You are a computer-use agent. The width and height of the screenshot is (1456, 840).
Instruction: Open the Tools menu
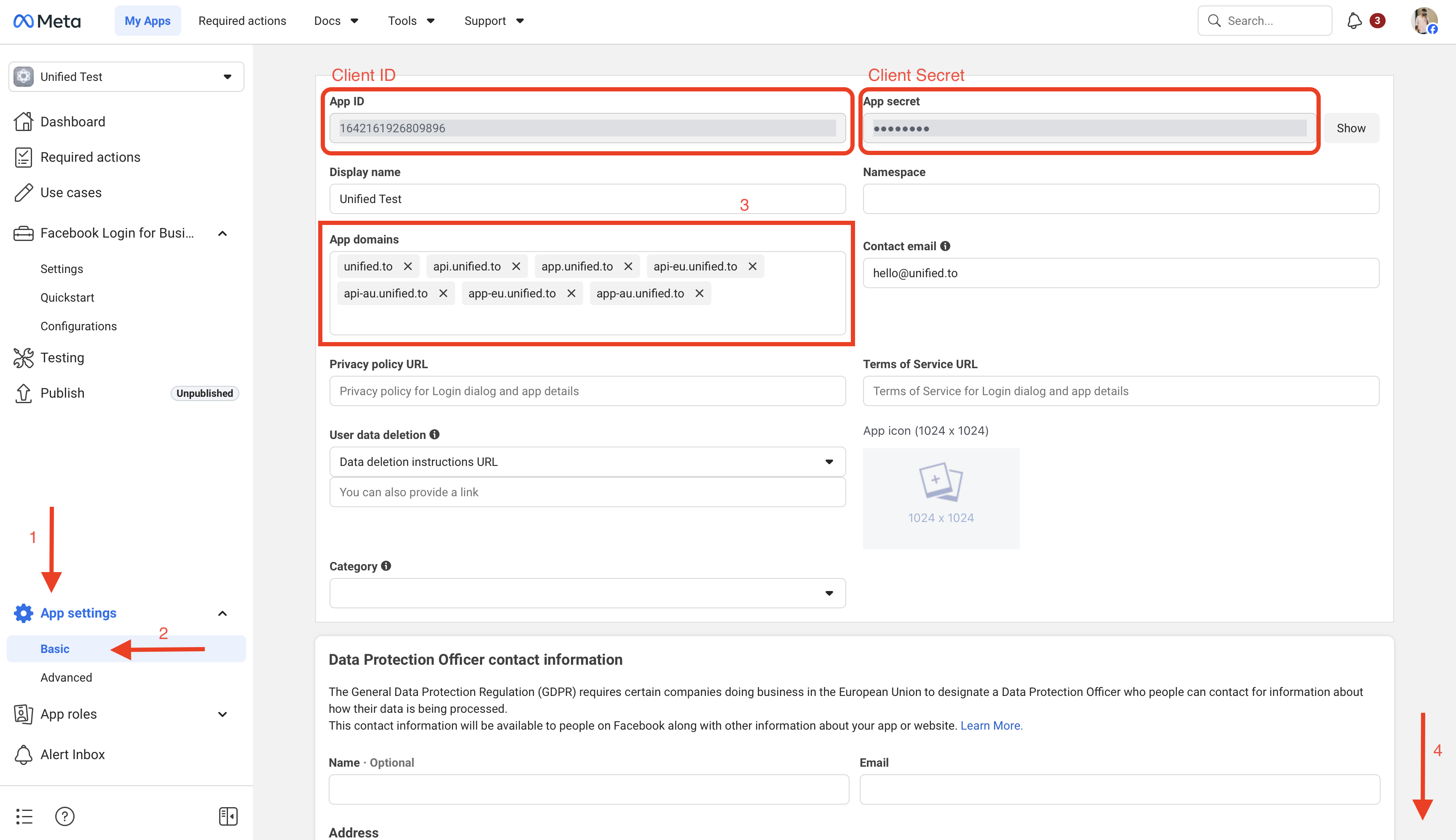click(x=411, y=21)
